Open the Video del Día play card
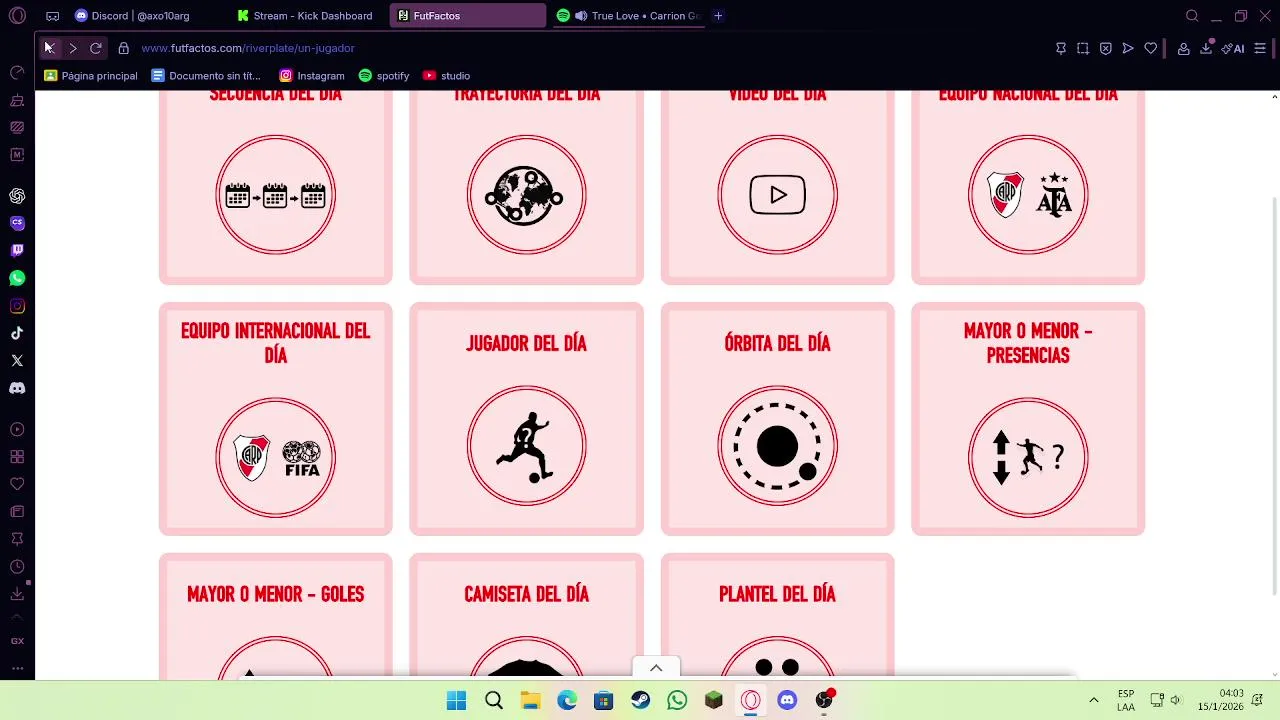Screen dimensions: 1280x720 777,186
